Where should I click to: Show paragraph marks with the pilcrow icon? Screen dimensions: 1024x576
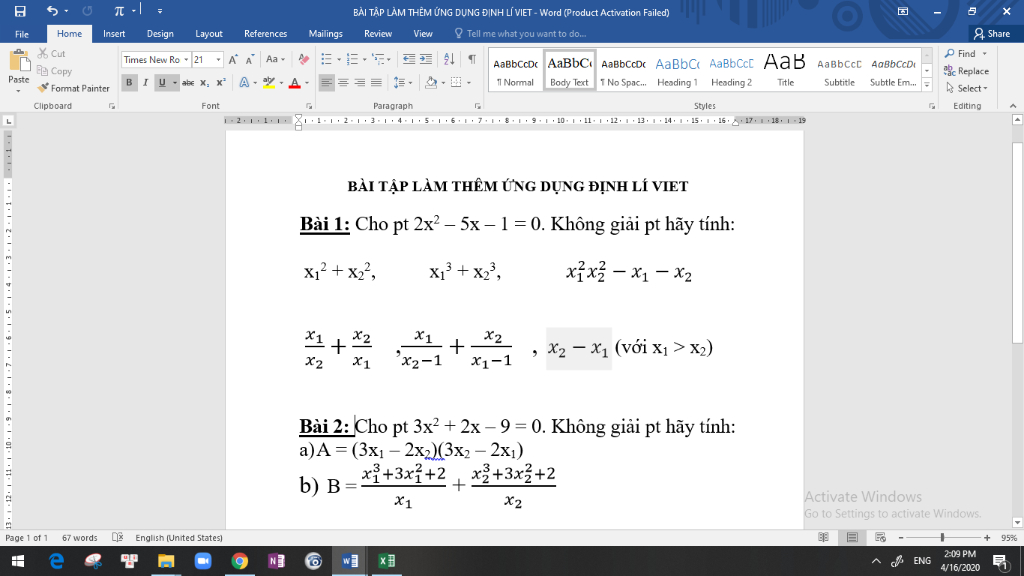coord(472,59)
